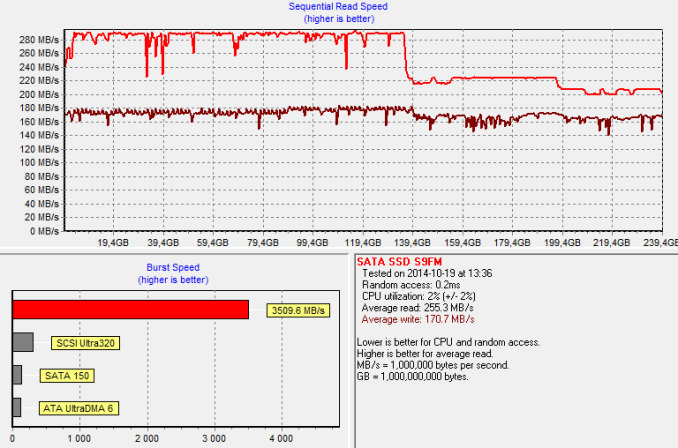Click the 'GB = 1,000,000,000 bytes.' line
Image resolution: width=678 pixels, height=448 pixels.
coord(413,377)
